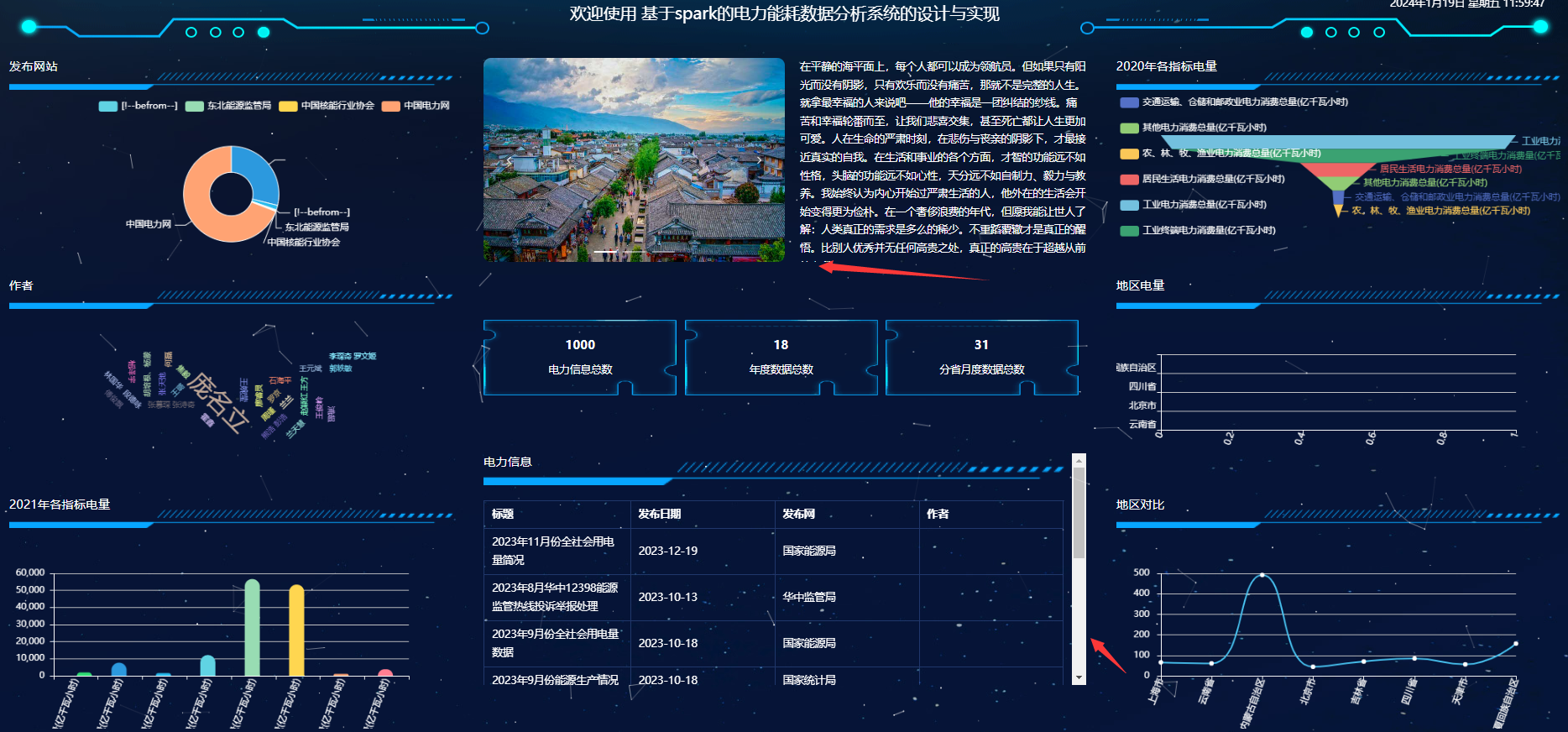This screenshot has height=732, width=1568.
Task: Click the tallest green bar in 2021 chart
Action: pos(252,627)
